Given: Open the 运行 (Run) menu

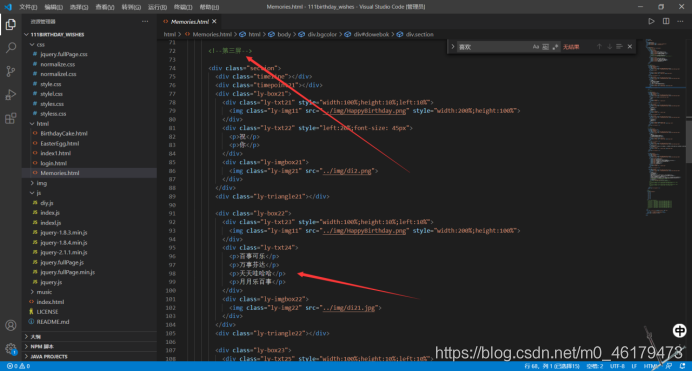Looking at the screenshot, I should coord(157,7).
